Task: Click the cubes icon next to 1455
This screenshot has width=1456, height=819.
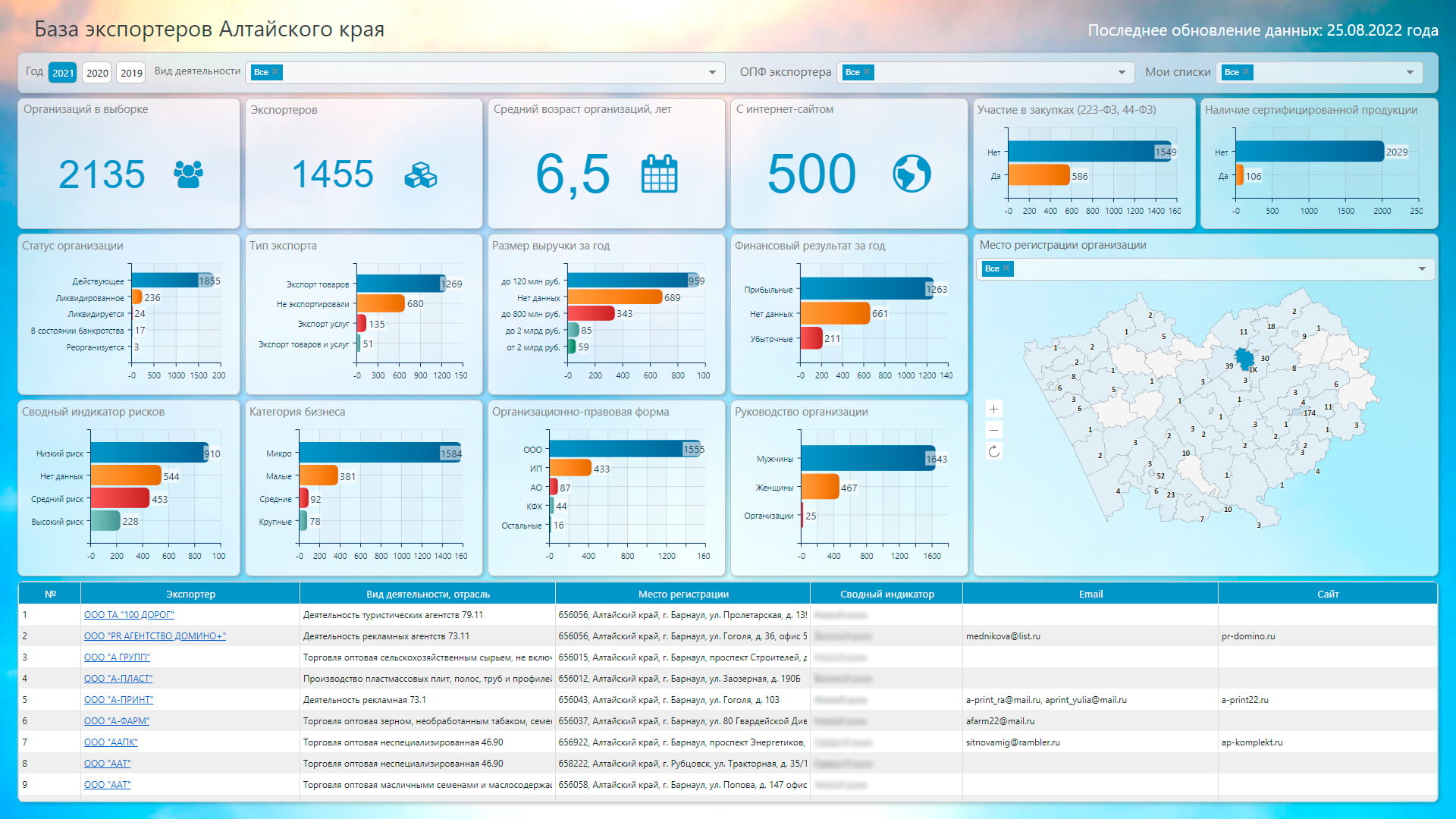Action: click(x=421, y=174)
